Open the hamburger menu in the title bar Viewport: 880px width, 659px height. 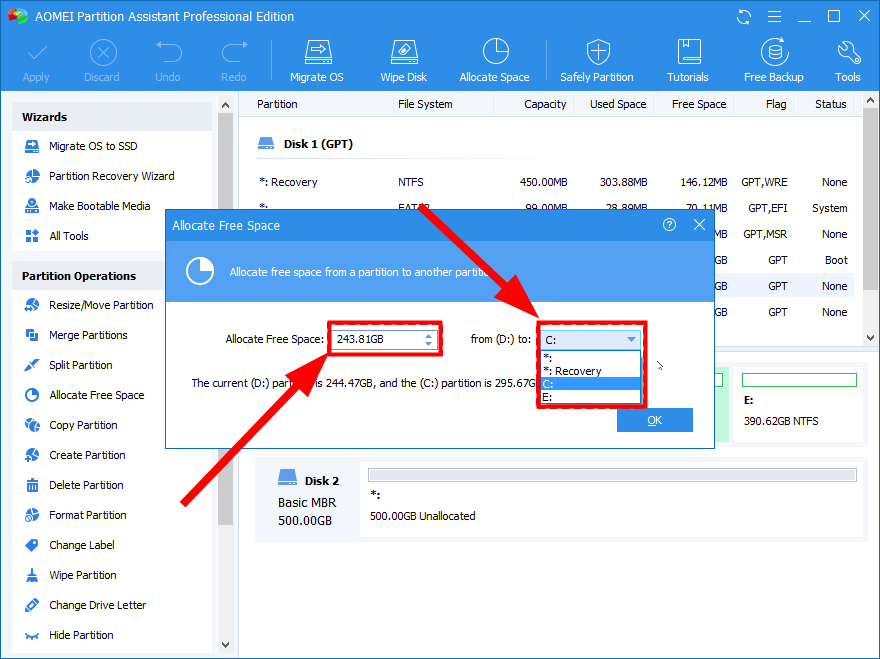(x=775, y=15)
